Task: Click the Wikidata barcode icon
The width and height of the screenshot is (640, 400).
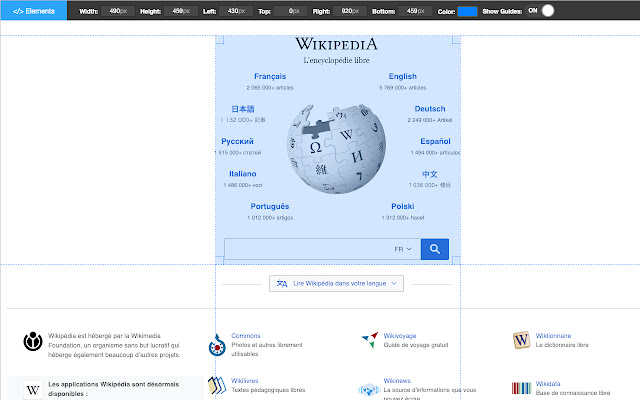Action: point(521,388)
